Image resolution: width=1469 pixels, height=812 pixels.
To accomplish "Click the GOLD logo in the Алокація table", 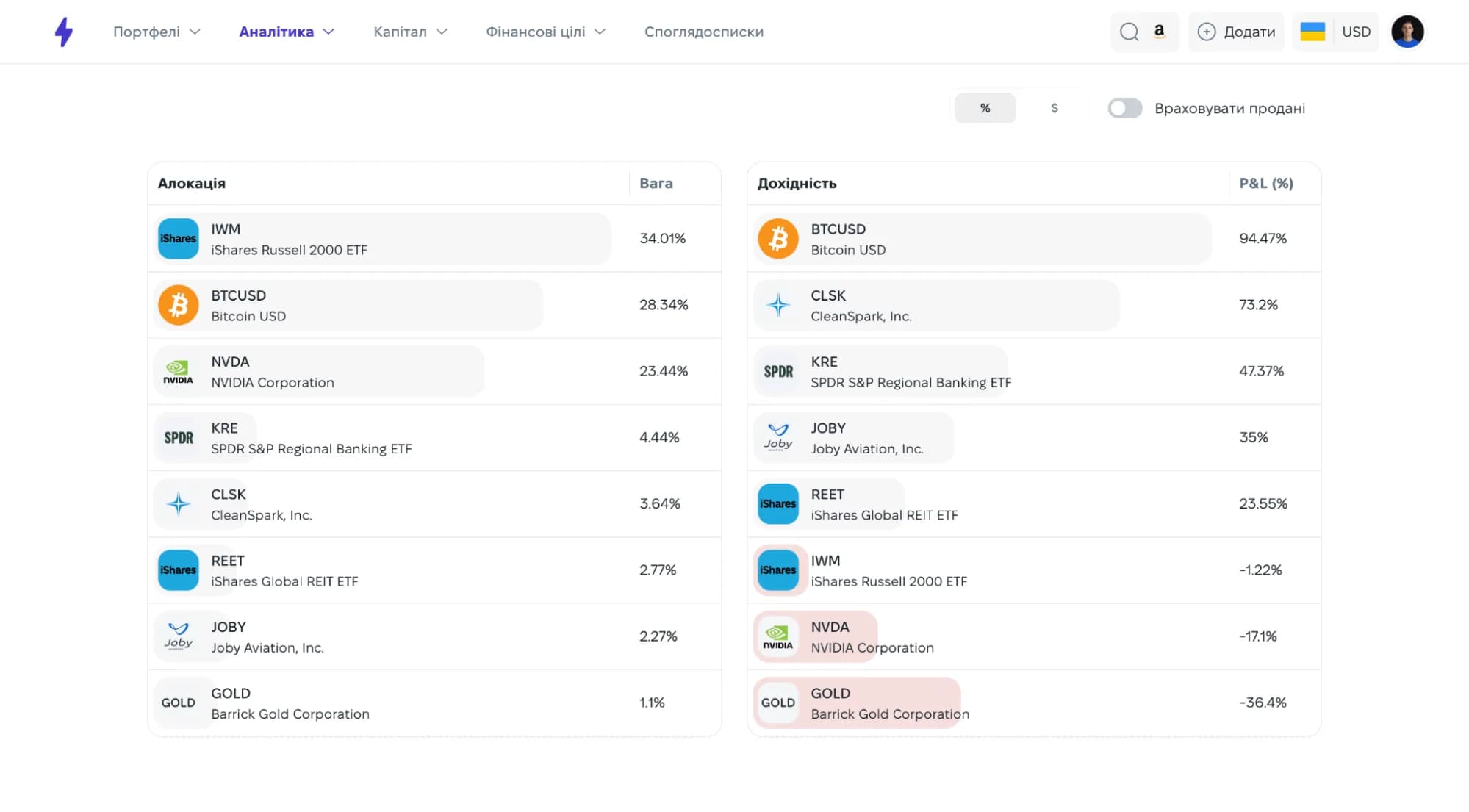I will click(179, 703).
